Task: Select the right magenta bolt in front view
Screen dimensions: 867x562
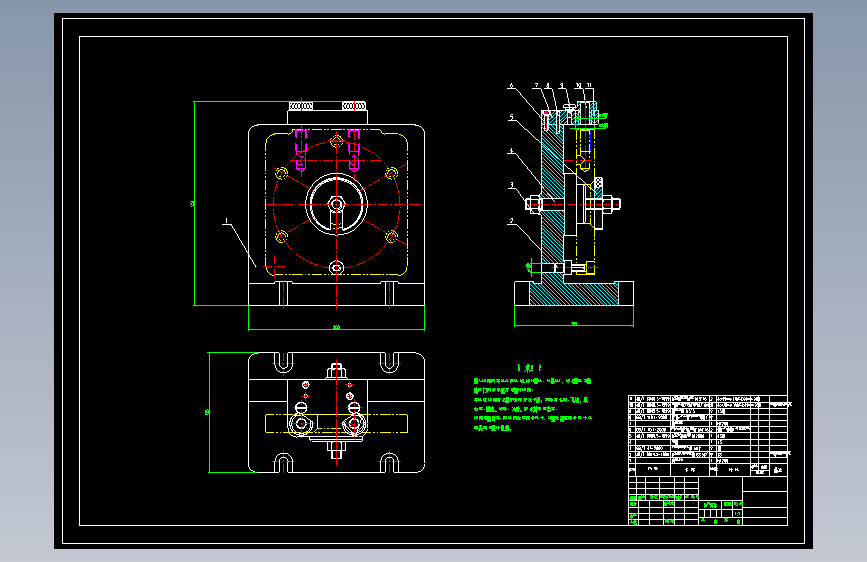Action: tap(354, 150)
